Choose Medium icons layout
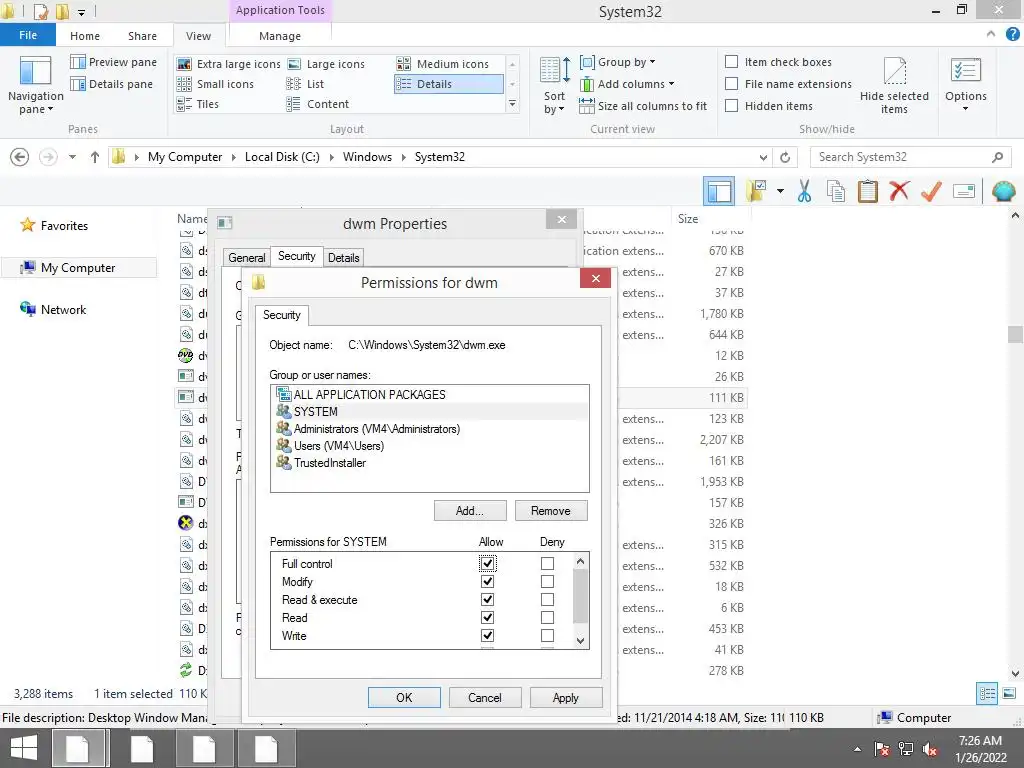Screen dimensions: 1024x768 [x=443, y=64]
